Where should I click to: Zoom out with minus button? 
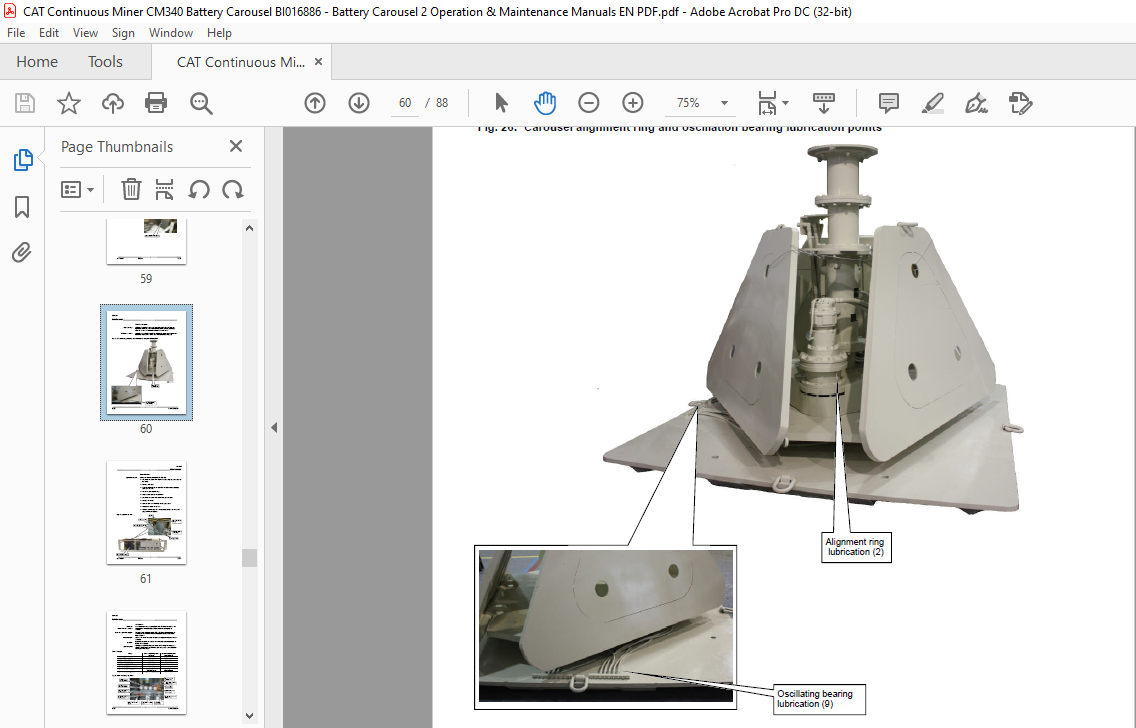[x=588, y=103]
